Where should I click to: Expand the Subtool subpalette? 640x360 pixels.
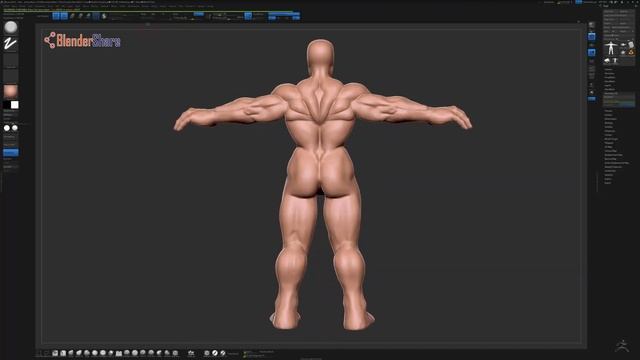(x=609, y=69)
